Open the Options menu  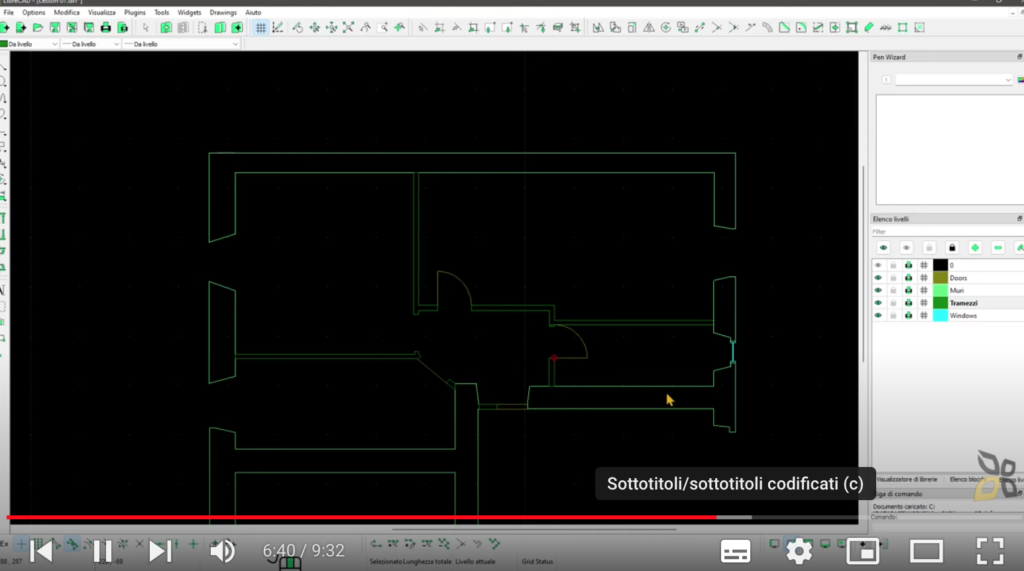pos(34,12)
